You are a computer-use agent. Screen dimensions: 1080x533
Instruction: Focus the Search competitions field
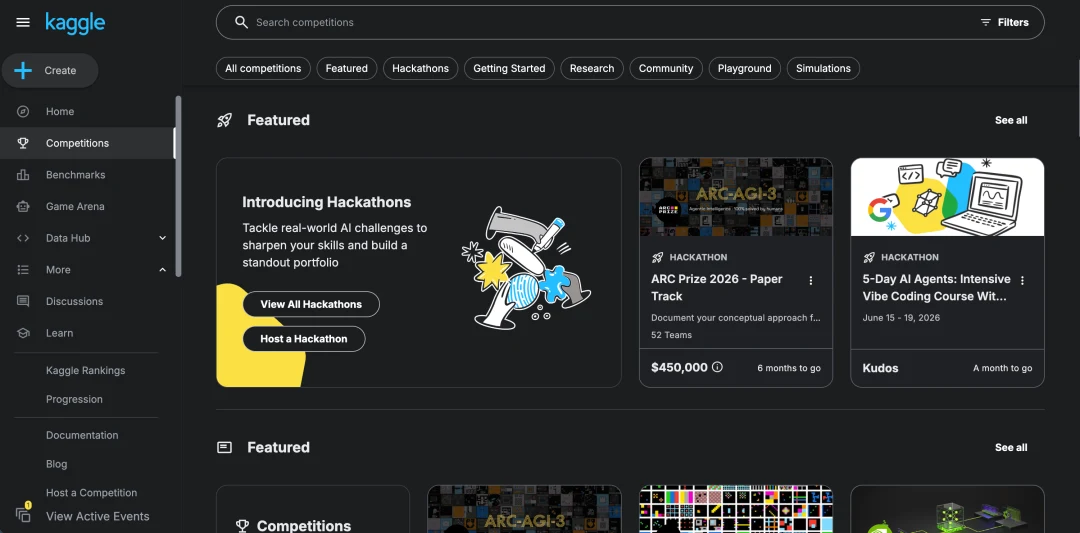tap(630, 22)
